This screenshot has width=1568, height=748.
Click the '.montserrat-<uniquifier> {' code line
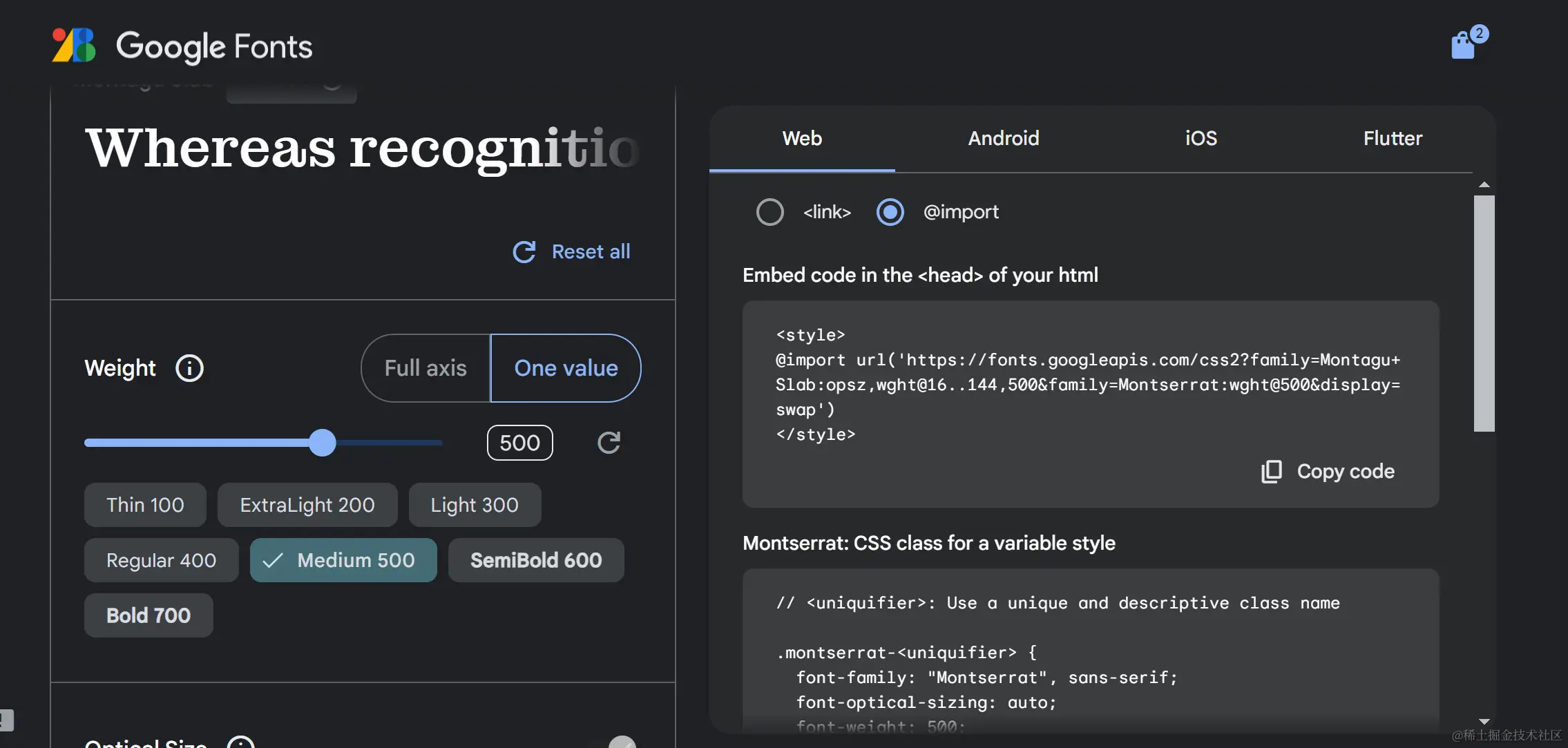[x=906, y=653]
